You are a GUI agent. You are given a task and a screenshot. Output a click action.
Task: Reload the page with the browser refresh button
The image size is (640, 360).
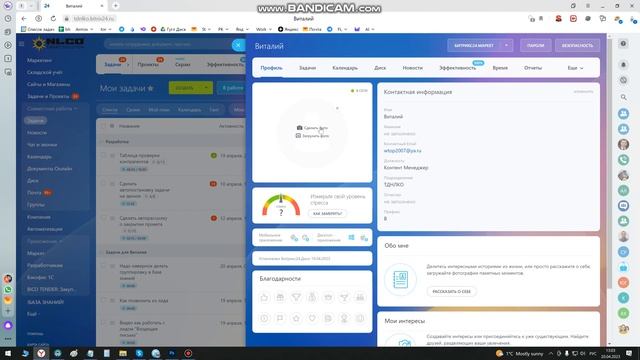pyautogui.click(x=53, y=18)
